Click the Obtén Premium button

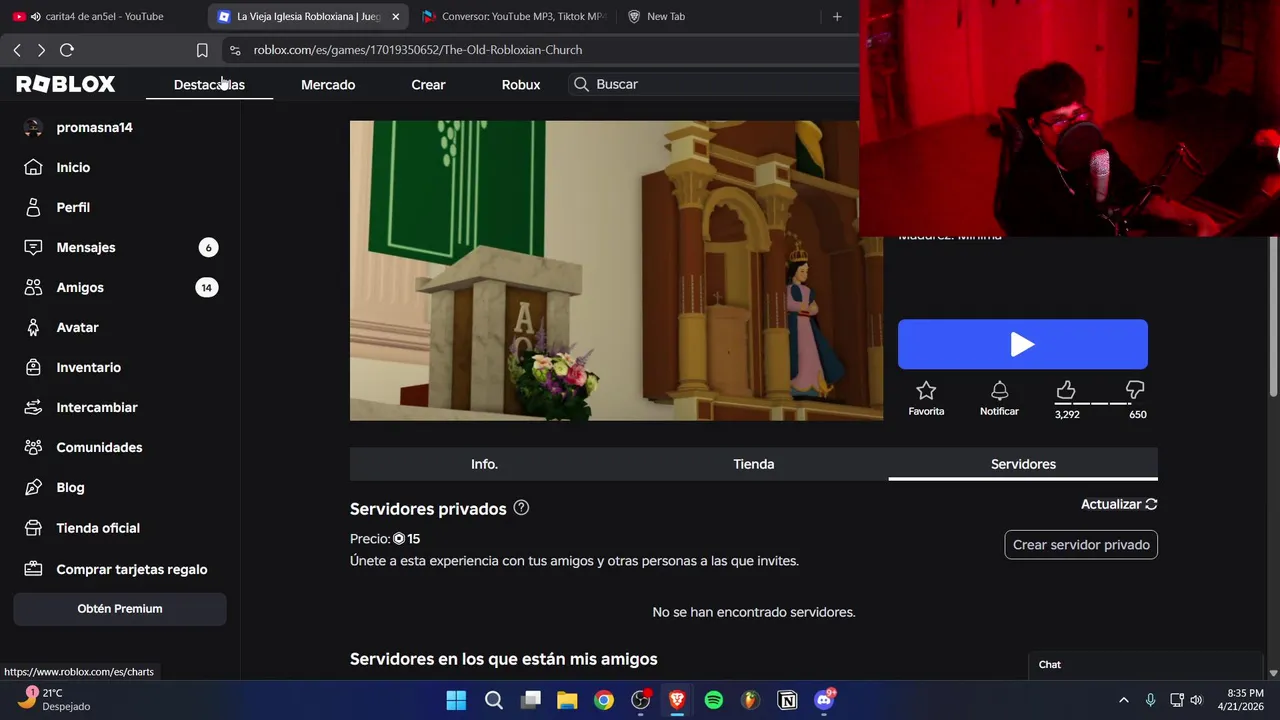click(120, 608)
